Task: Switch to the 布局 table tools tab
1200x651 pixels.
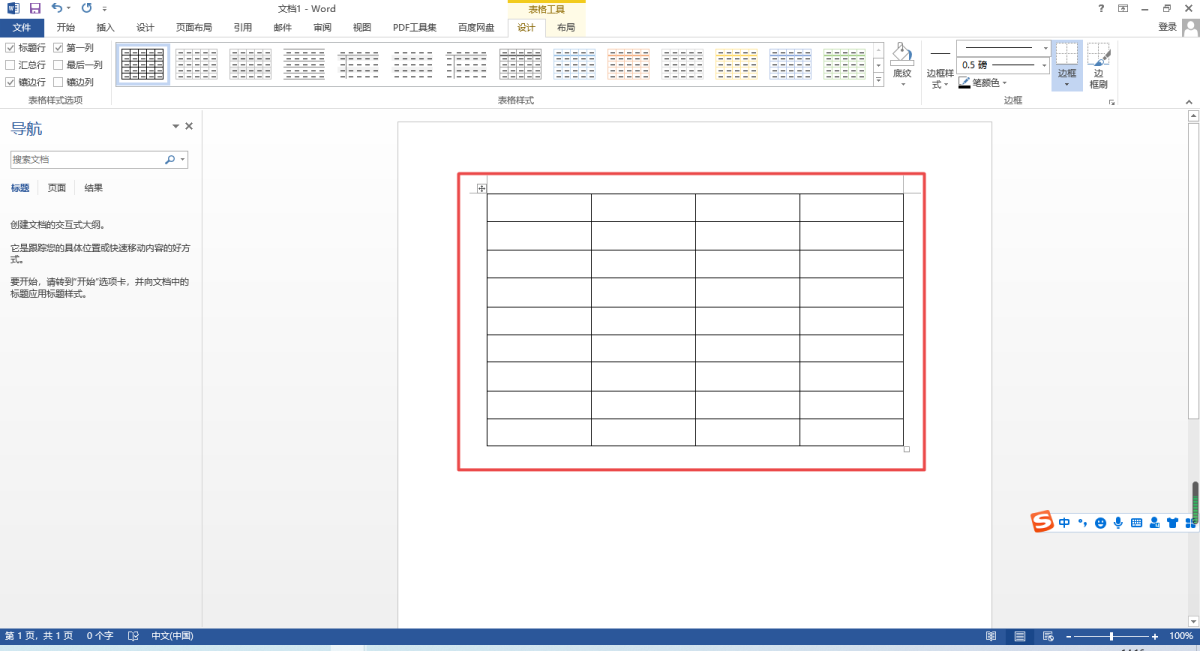Action: [x=566, y=28]
